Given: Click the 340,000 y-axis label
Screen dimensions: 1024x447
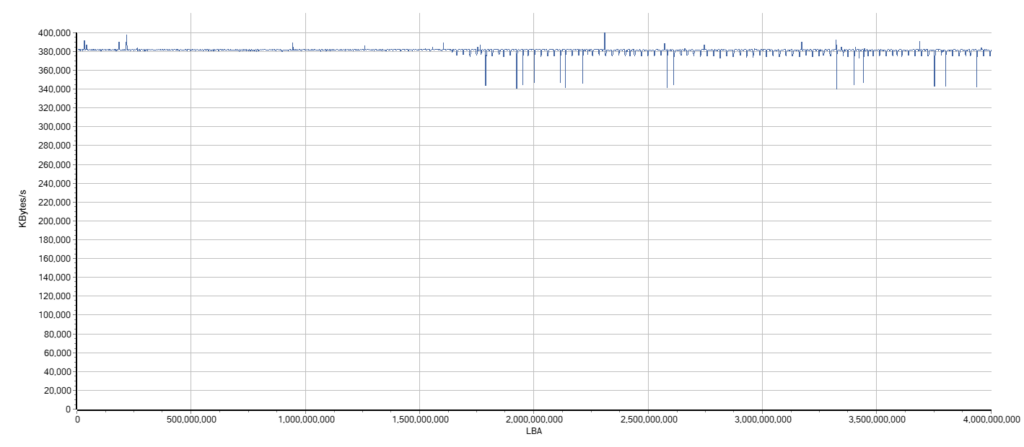Looking at the screenshot, I should pos(56,90).
